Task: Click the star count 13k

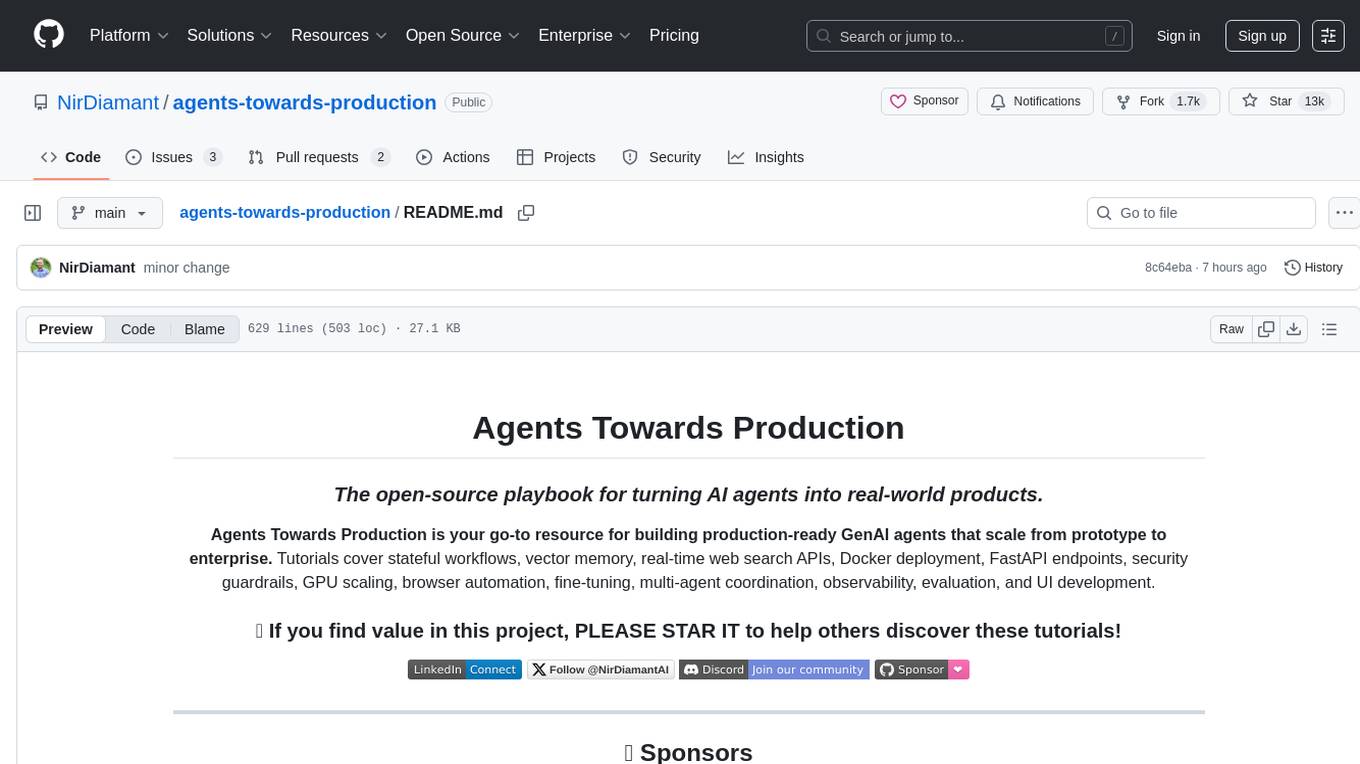Action: (1314, 101)
